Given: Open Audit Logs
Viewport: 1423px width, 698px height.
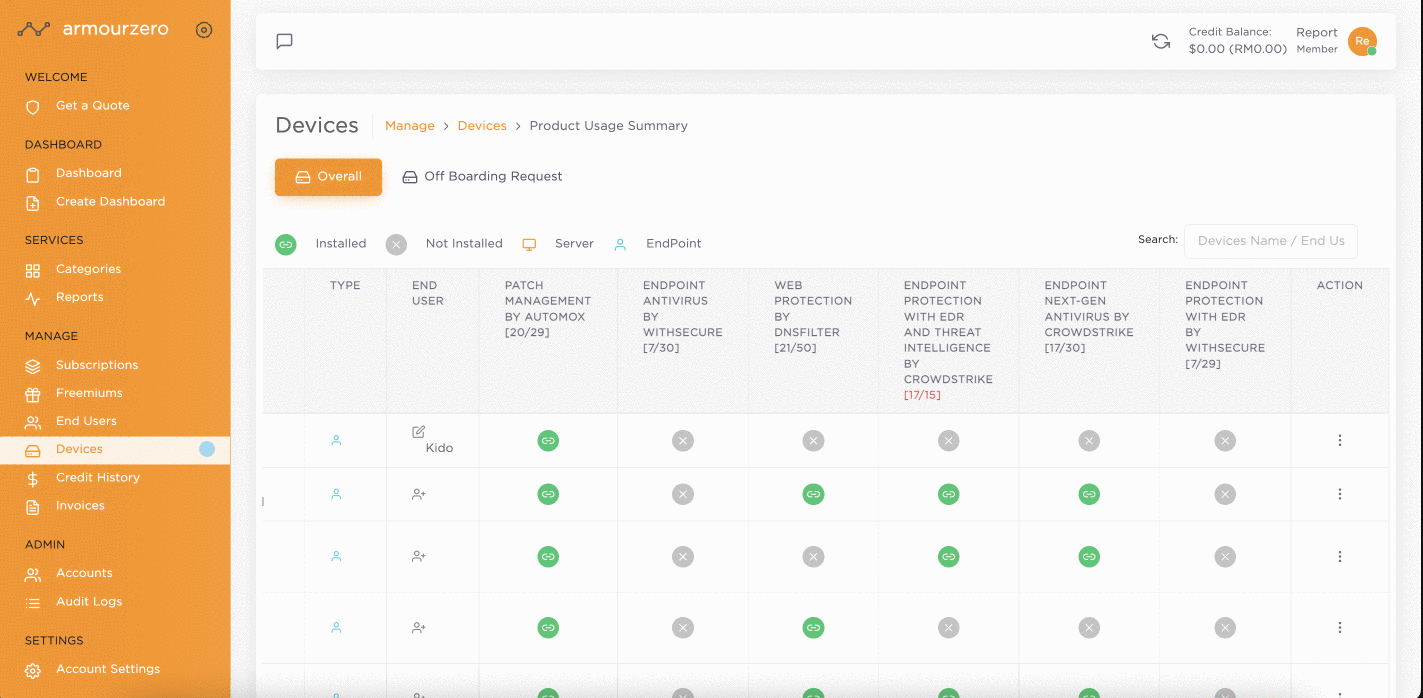Looking at the screenshot, I should click(89, 601).
